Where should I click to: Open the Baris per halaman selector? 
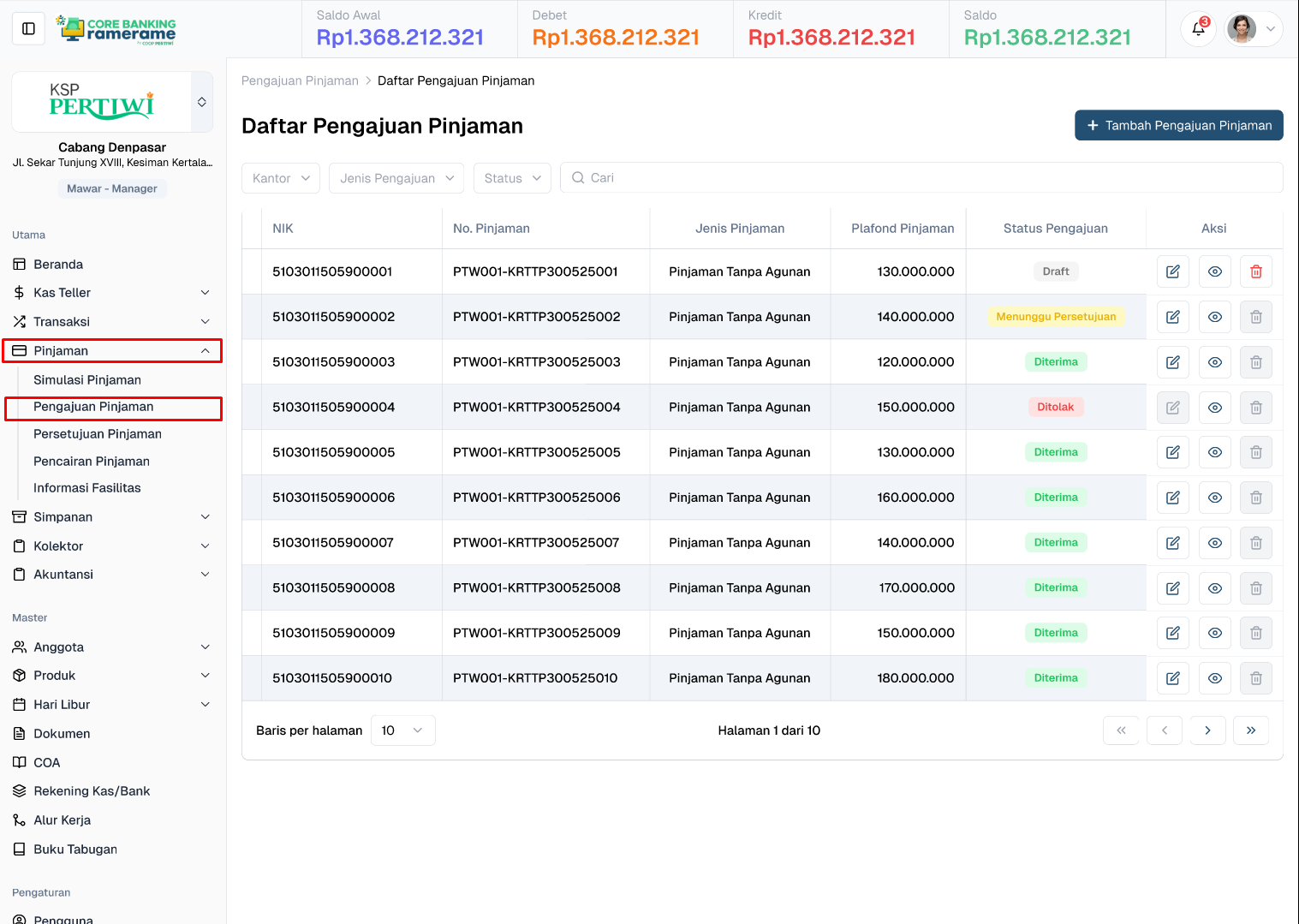(402, 730)
